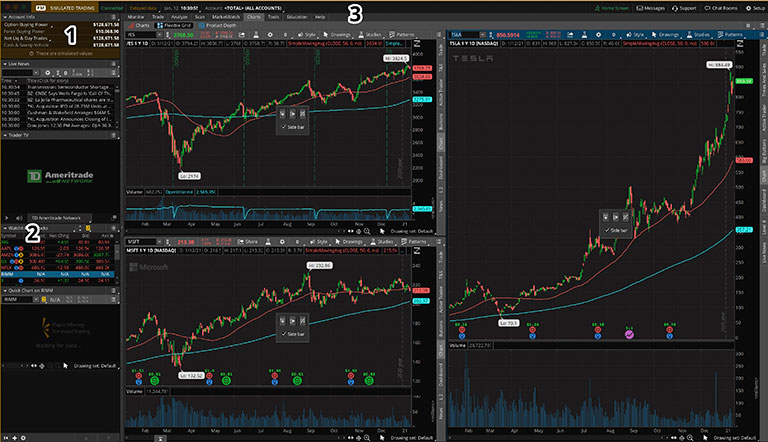Toggle Side bar checkbox on TSLA chart
768x442 pixels.
(607, 230)
